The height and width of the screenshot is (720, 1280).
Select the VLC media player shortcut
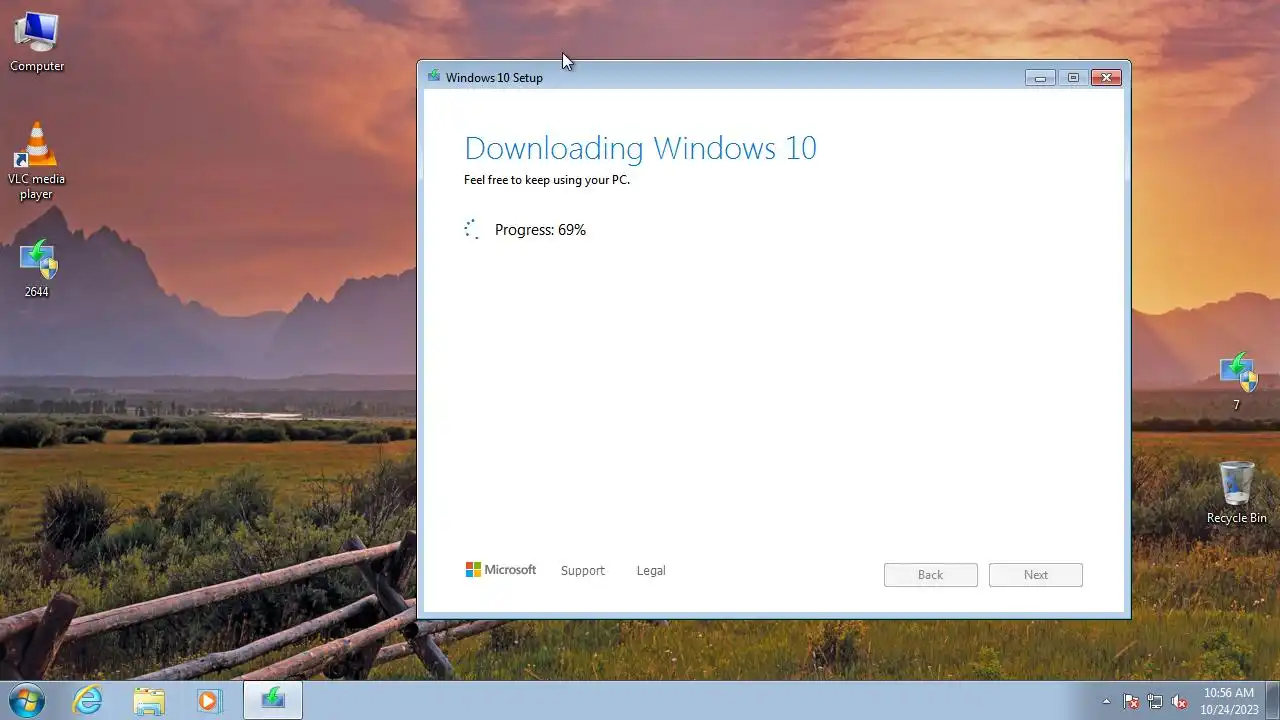[37, 160]
